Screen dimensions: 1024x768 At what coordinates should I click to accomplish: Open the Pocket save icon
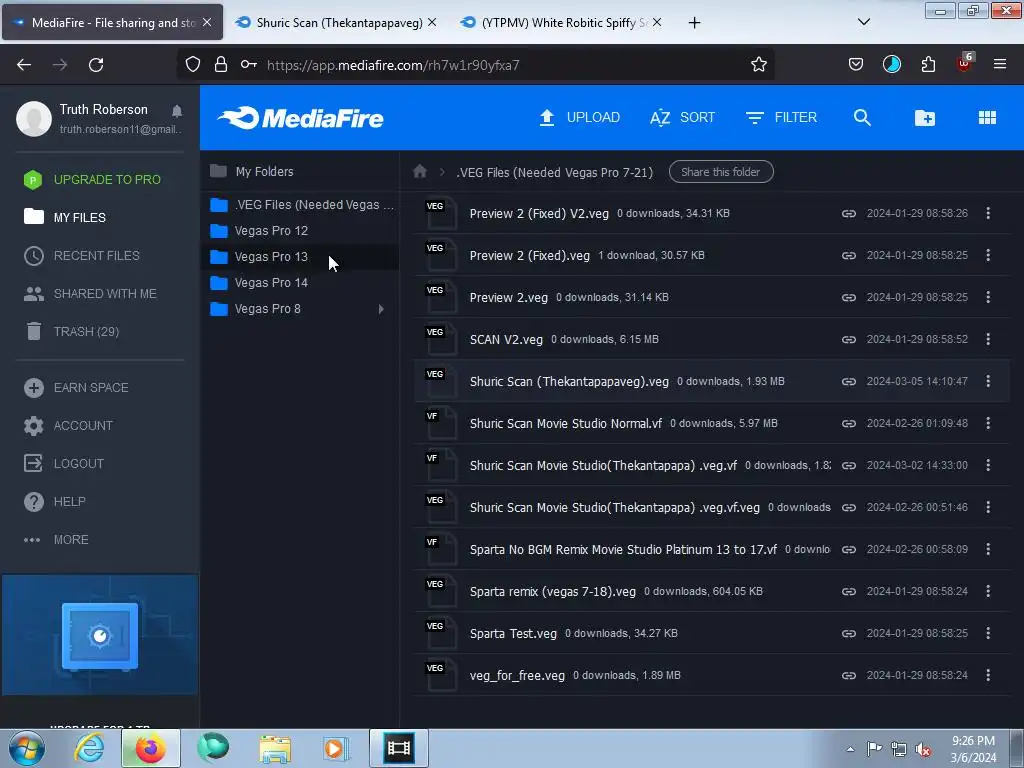tap(856, 65)
